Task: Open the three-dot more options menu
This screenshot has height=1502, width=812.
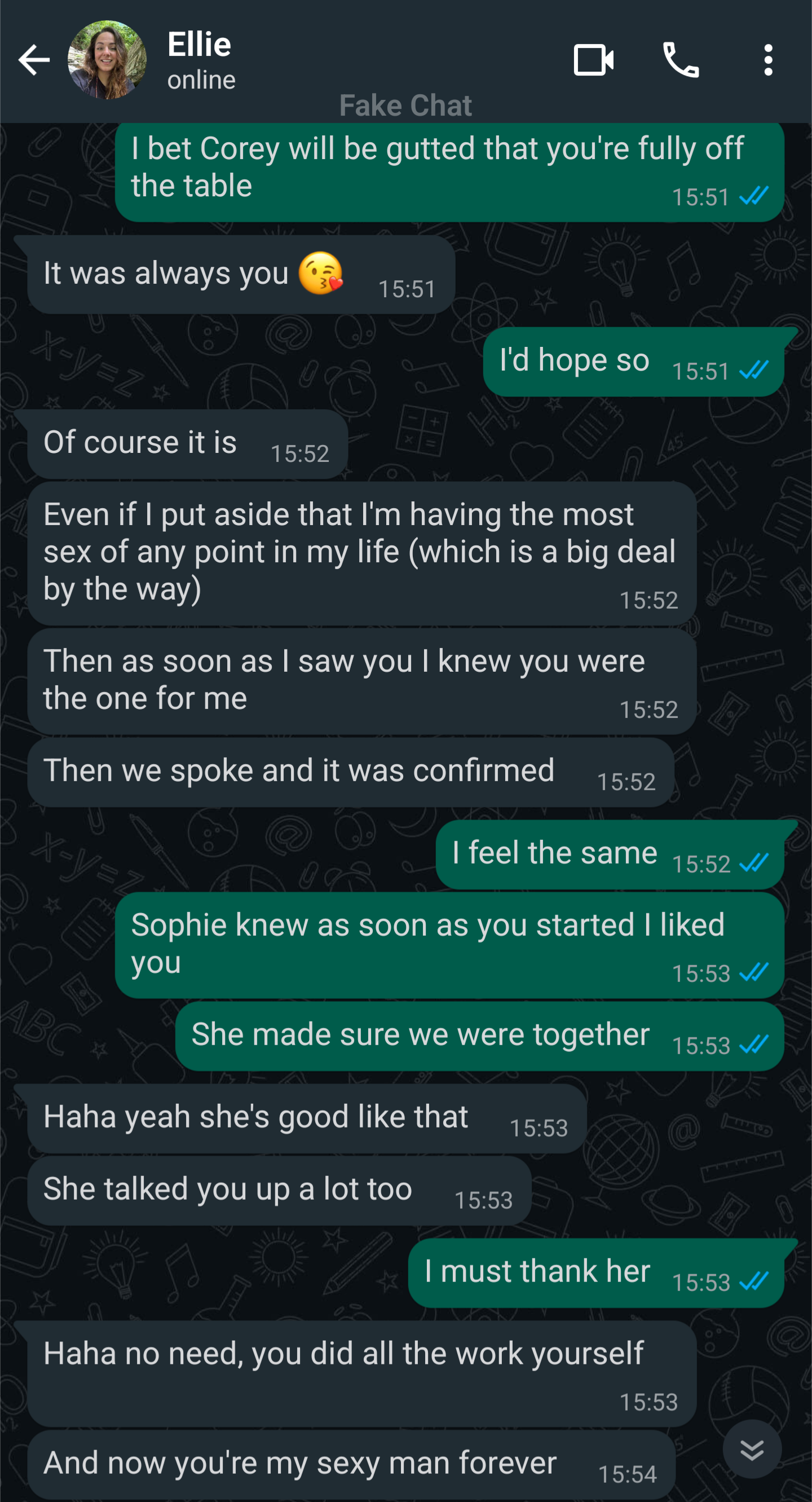Action: click(x=768, y=60)
